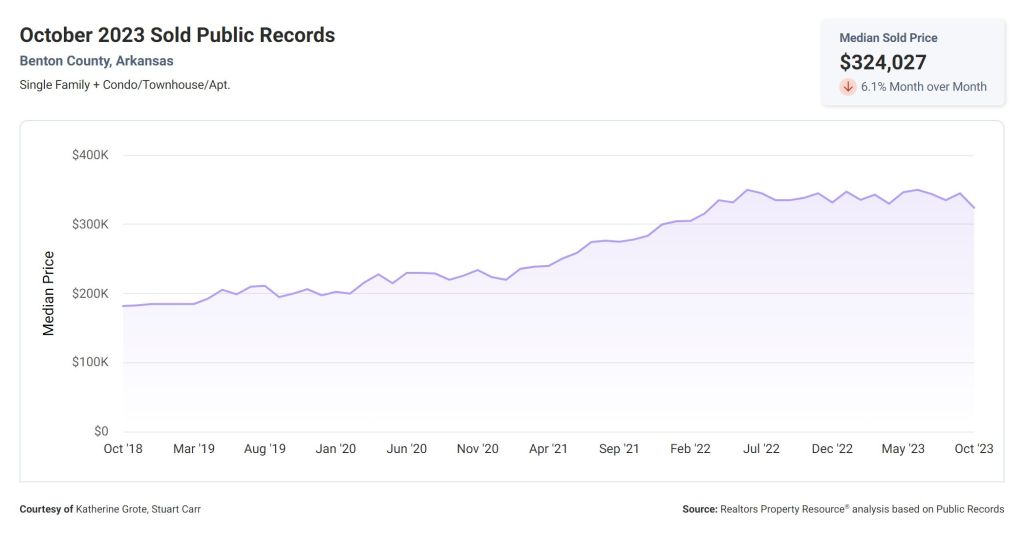The width and height of the screenshot is (1024, 537).
Task: Click the $400K y-axis label
Action: coord(90,155)
